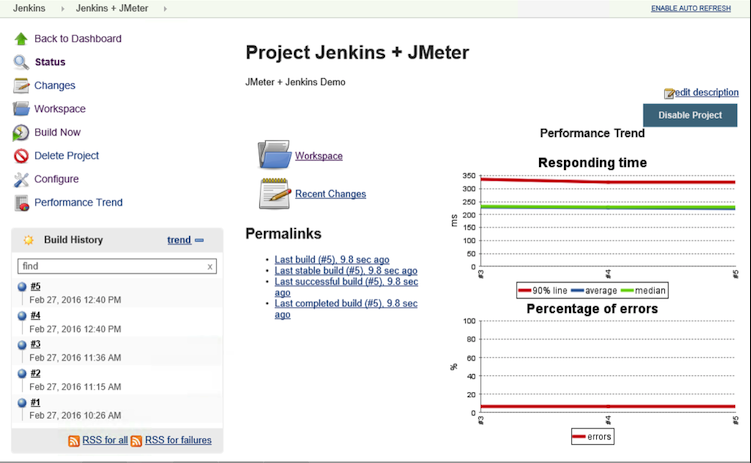
Task: Click the green median legend swatch
Action: [627, 291]
